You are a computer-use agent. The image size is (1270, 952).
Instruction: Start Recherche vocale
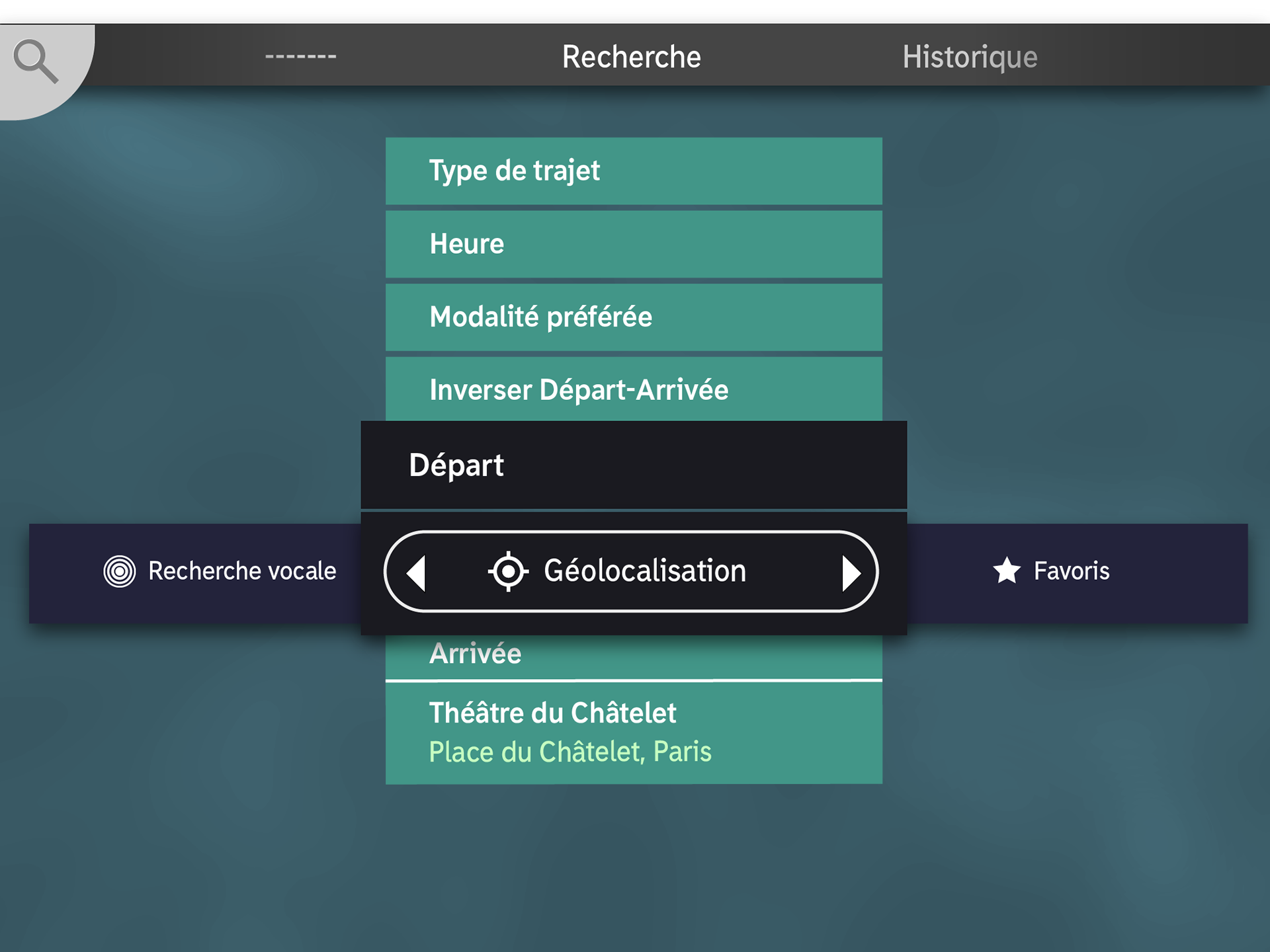click(x=195, y=573)
